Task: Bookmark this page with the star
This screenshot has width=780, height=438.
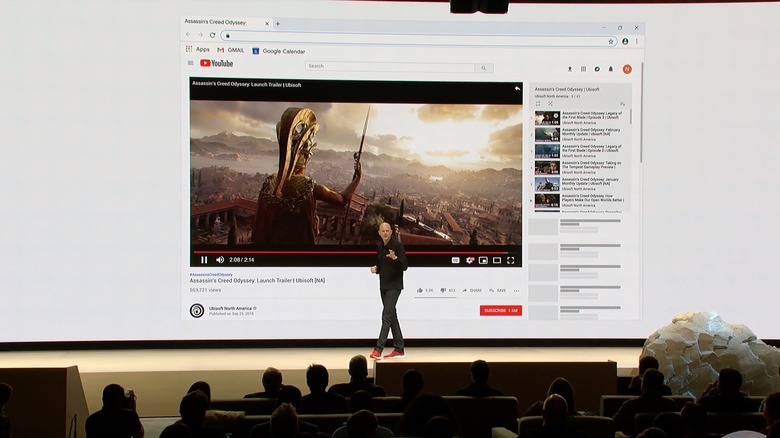Action: (x=611, y=42)
